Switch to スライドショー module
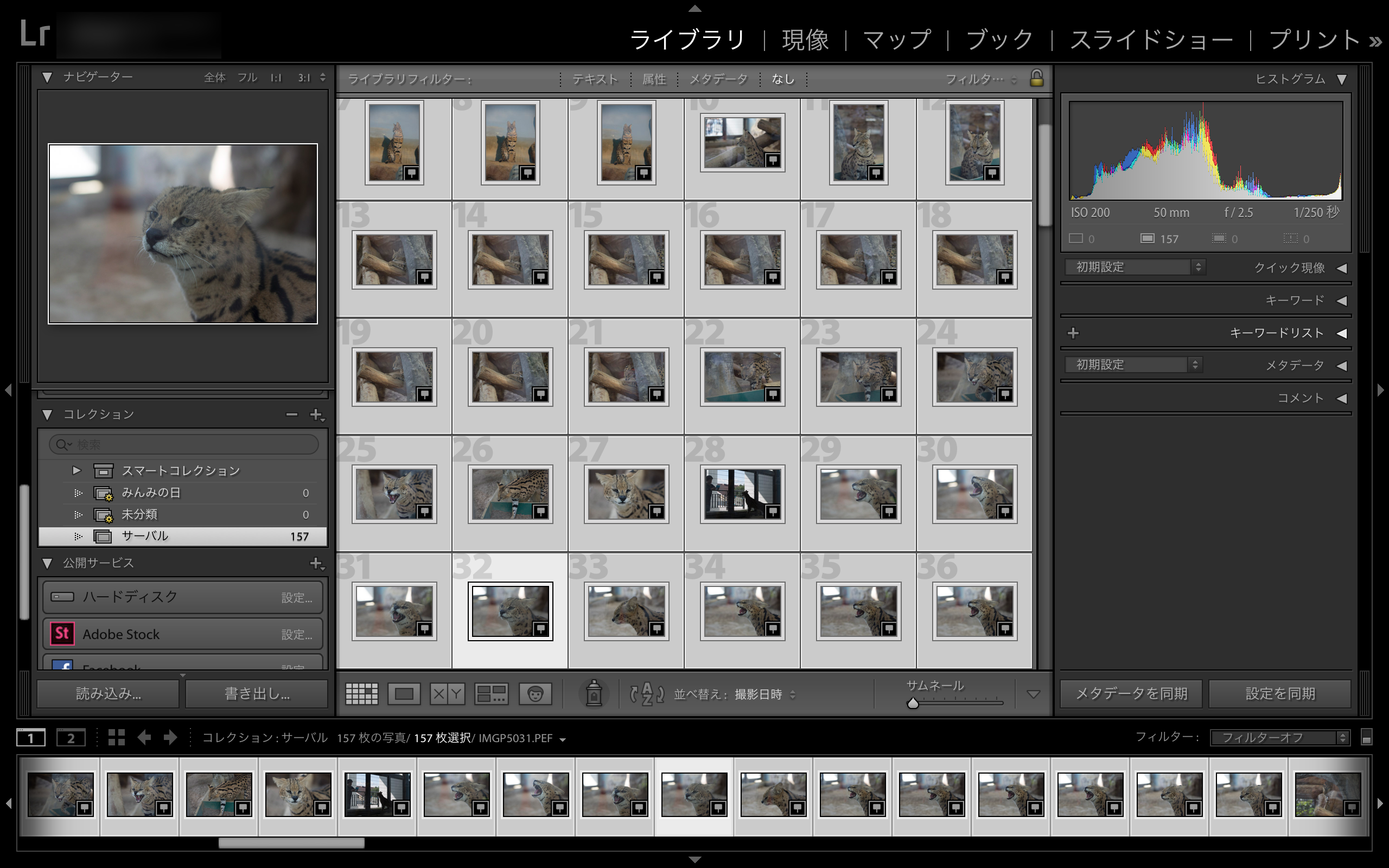Image resolution: width=1389 pixels, height=868 pixels. click(1151, 40)
